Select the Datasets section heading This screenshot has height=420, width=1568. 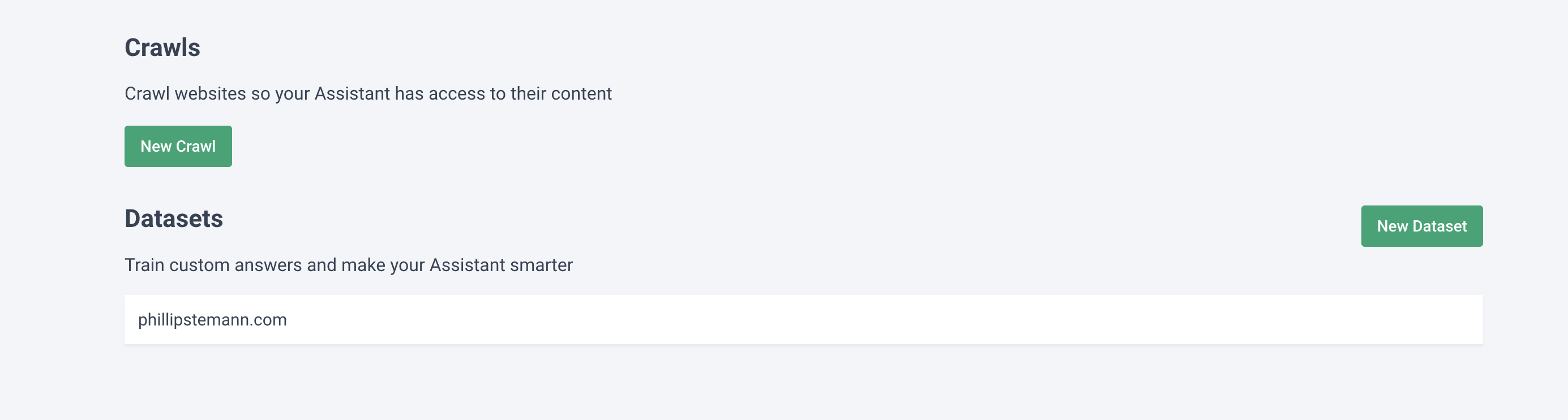pos(173,218)
